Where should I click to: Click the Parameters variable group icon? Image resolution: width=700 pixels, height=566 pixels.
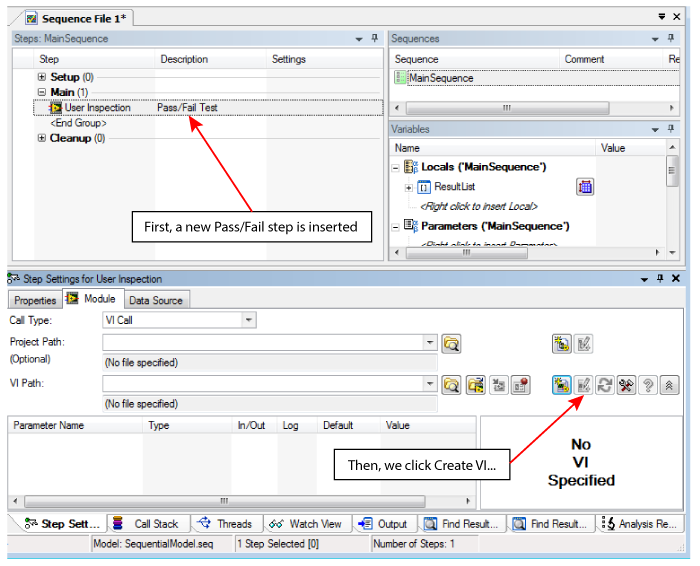(411, 226)
